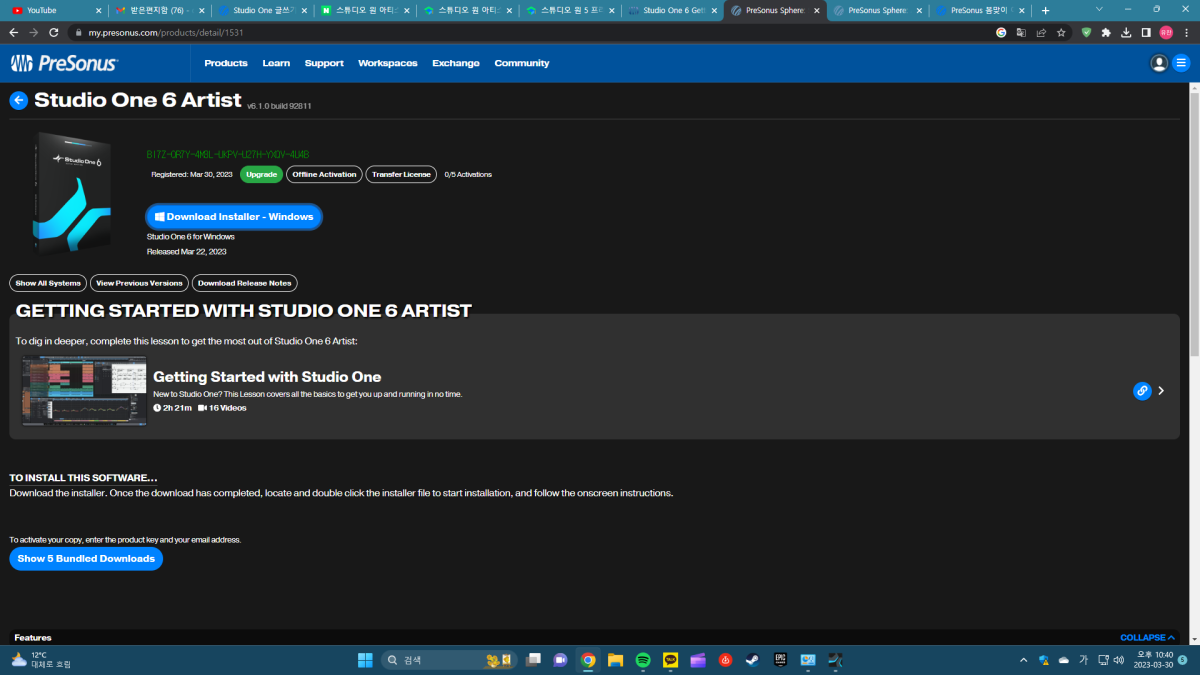Click the green Upgrade button

(261, 174)
